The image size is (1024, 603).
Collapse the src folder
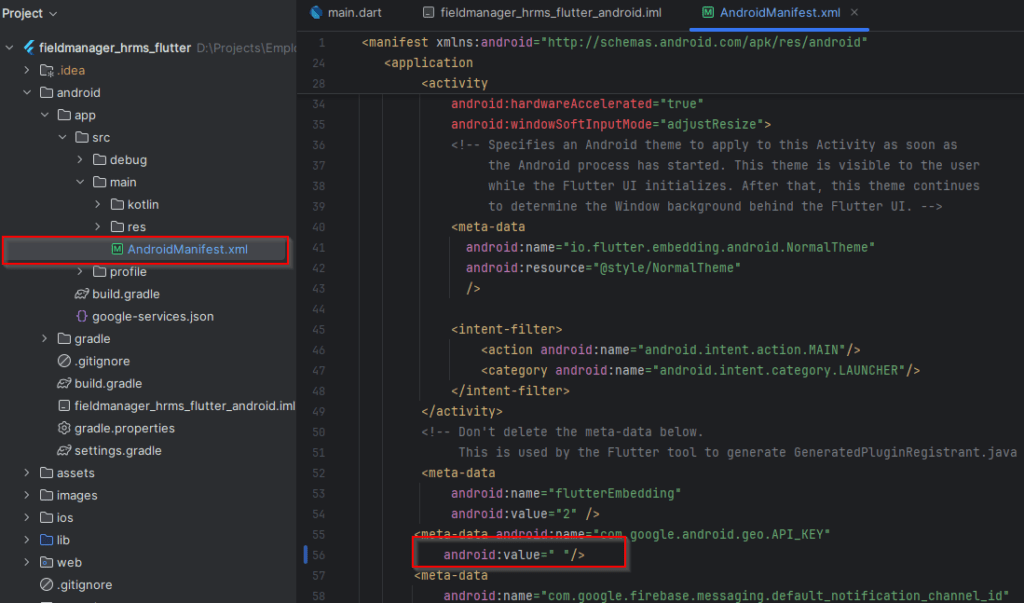coord(62,137)
